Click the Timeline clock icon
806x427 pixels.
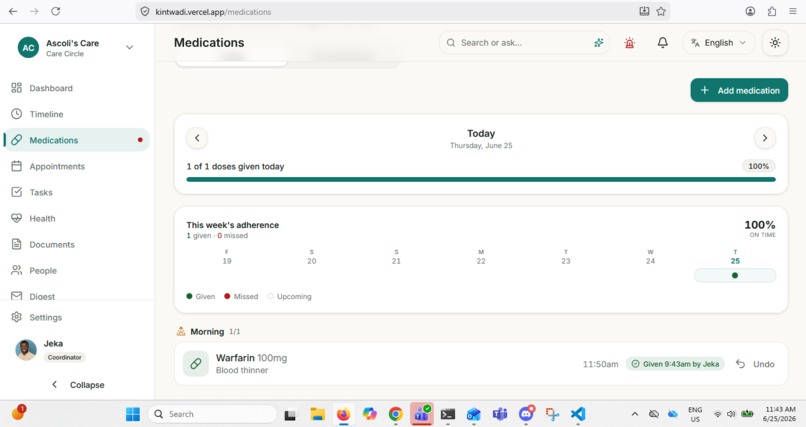(16, 114)
